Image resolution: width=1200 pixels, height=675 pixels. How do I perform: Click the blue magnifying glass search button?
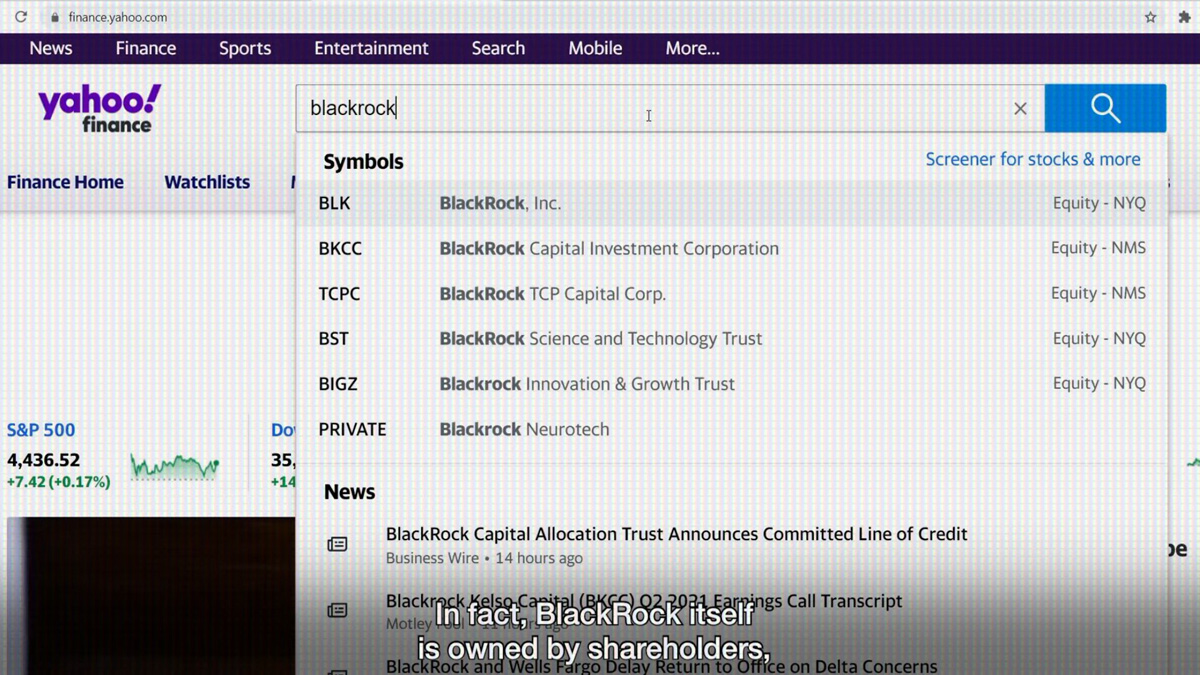(x=1105, y=108)
